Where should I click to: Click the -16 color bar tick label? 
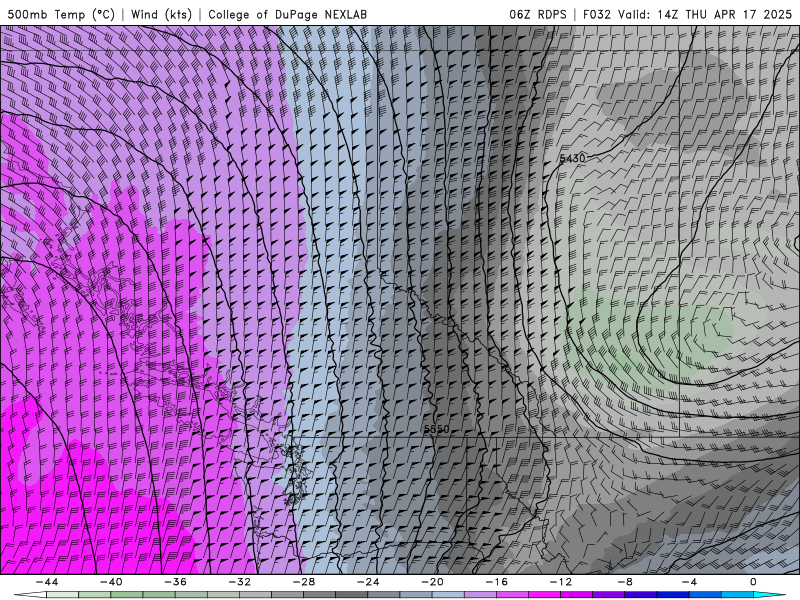point(496,582)
